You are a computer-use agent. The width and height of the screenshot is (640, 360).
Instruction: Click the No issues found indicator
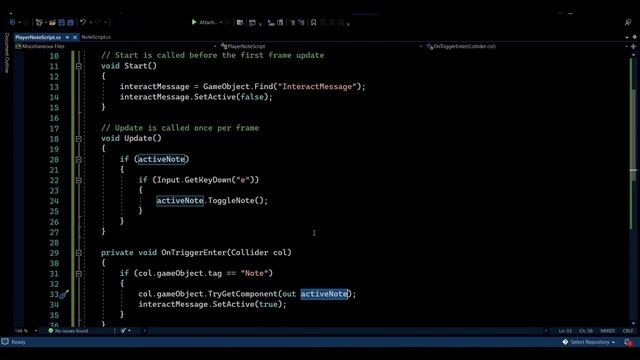pyautogui.click(x=68, y=331)
